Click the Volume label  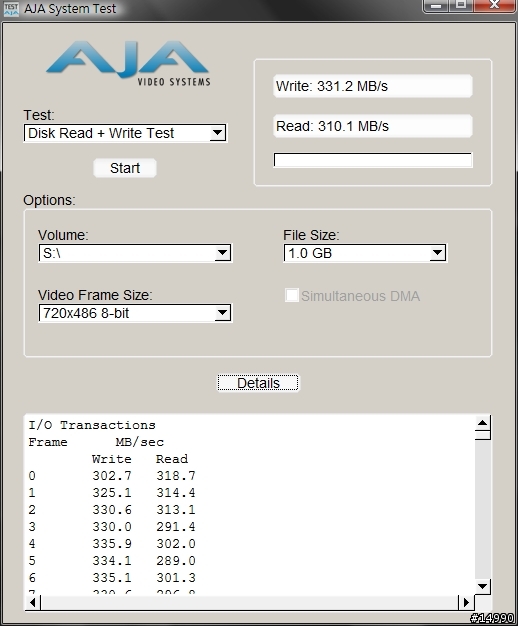[x=63, y=235]
